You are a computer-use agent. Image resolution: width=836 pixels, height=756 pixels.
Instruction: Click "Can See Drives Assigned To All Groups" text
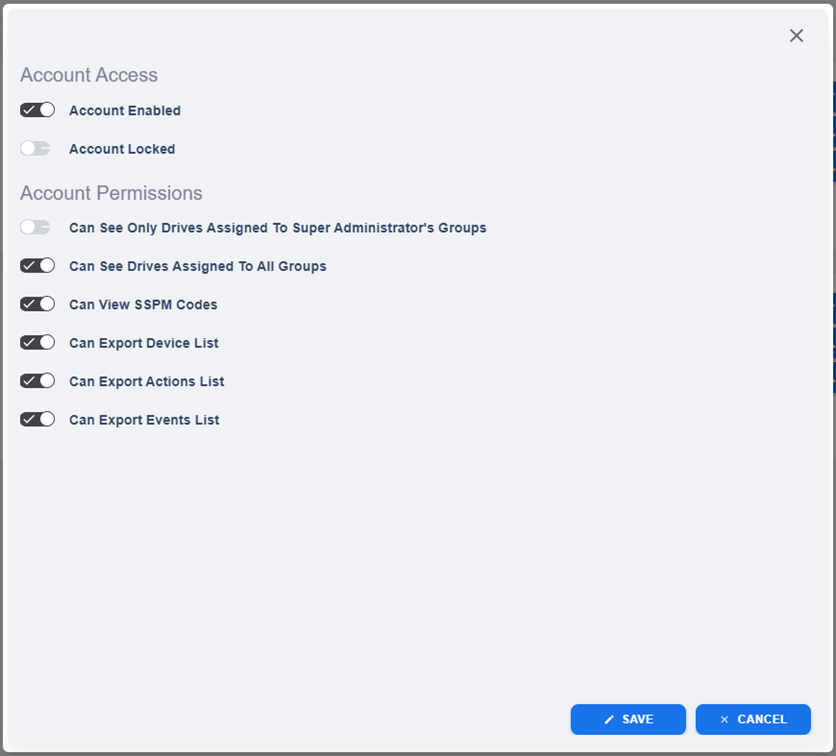(198, 266)
